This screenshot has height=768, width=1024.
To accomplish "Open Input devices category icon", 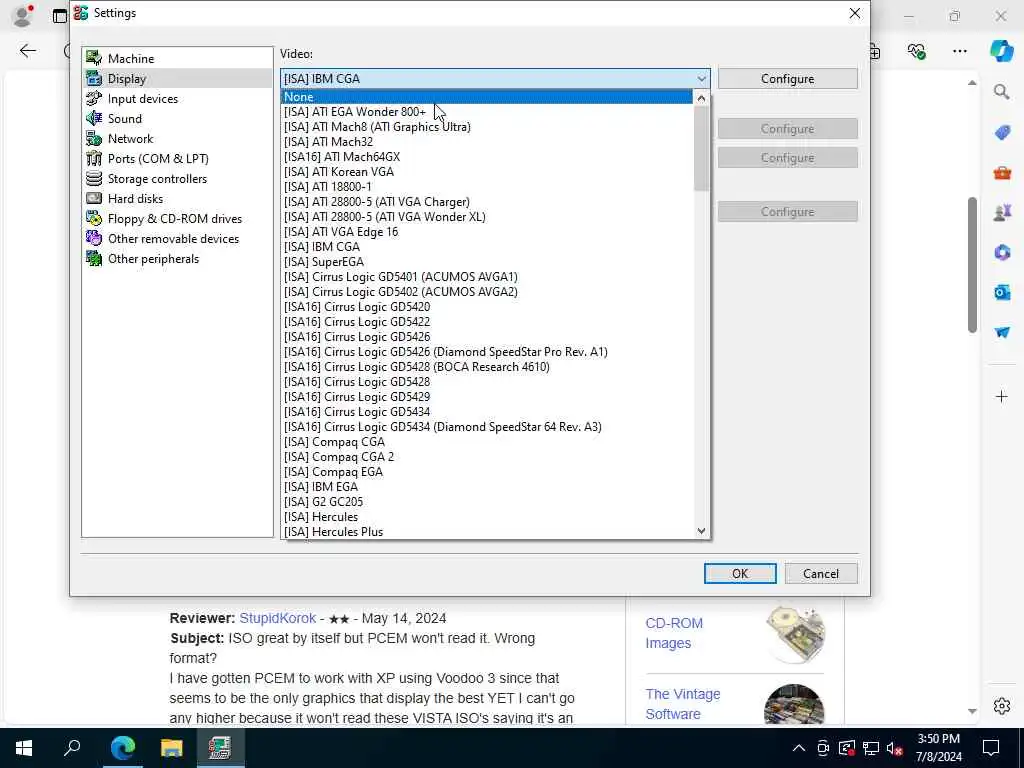I will [x=94, y=99].
